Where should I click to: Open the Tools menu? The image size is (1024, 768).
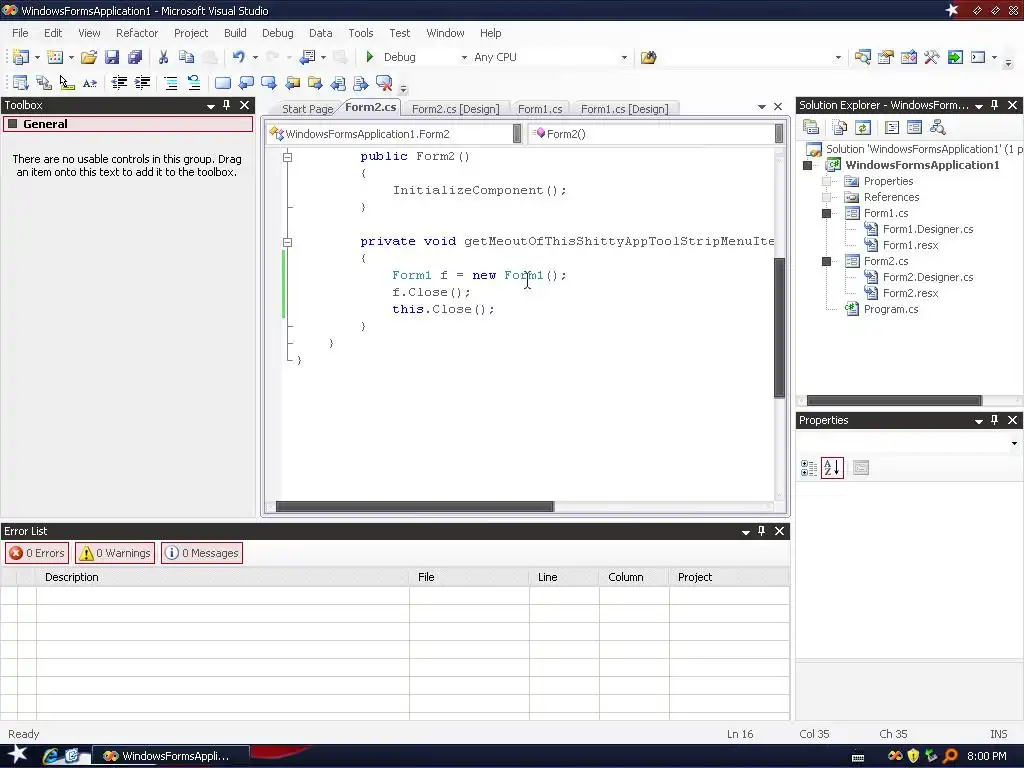[360, 33]
